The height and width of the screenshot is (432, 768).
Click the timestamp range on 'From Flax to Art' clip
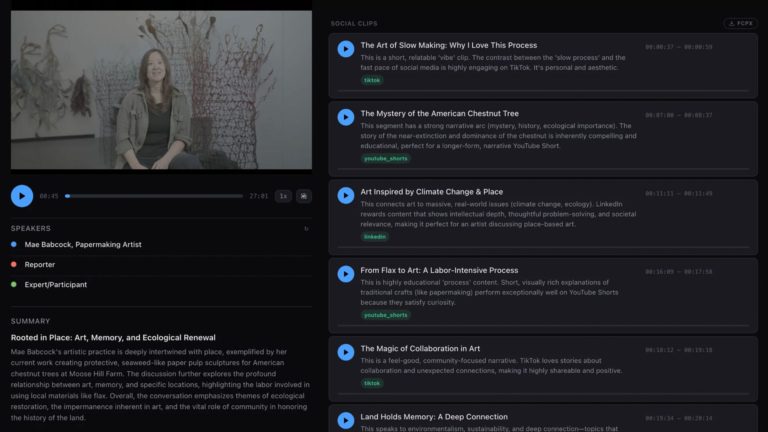point(678,271)
